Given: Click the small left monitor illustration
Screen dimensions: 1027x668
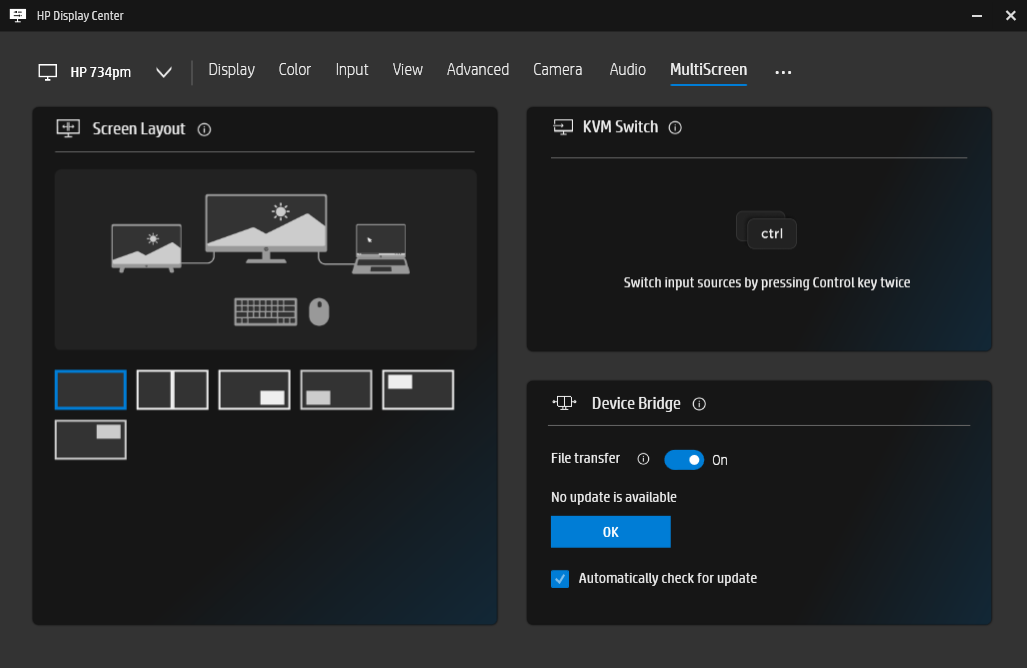Looking at the screenshot, I should 147,248.
